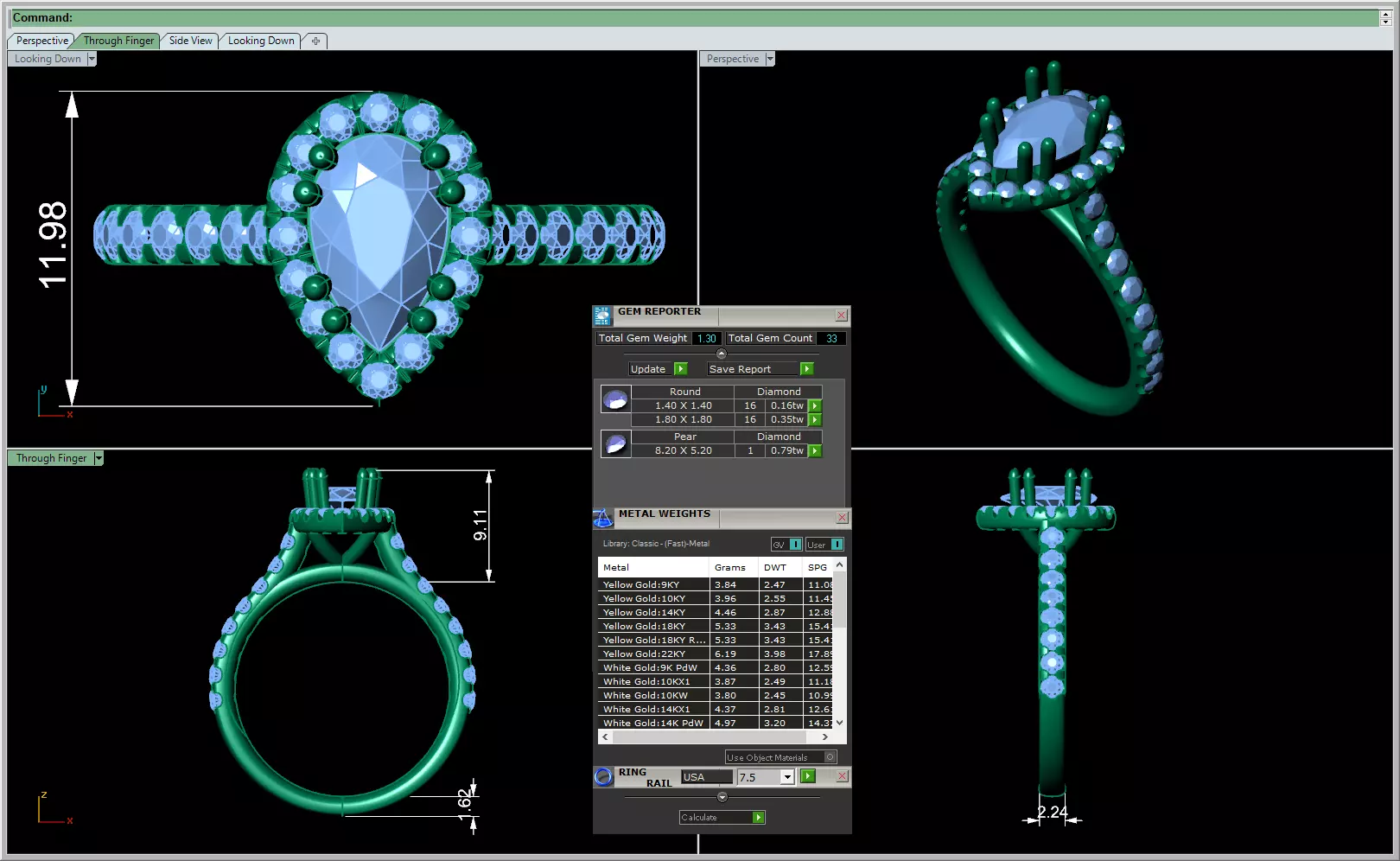Click the 1.40 X 1.40 gem size
Viewport: 1400px width, 861px height.
click(x=684, y=405)
